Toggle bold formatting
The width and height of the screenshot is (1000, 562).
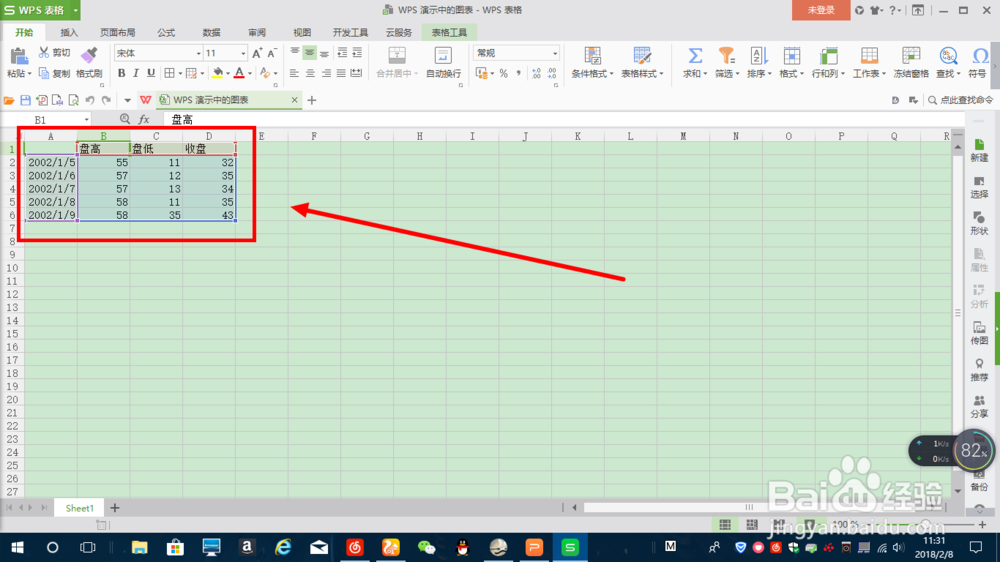tap(121, 73)
